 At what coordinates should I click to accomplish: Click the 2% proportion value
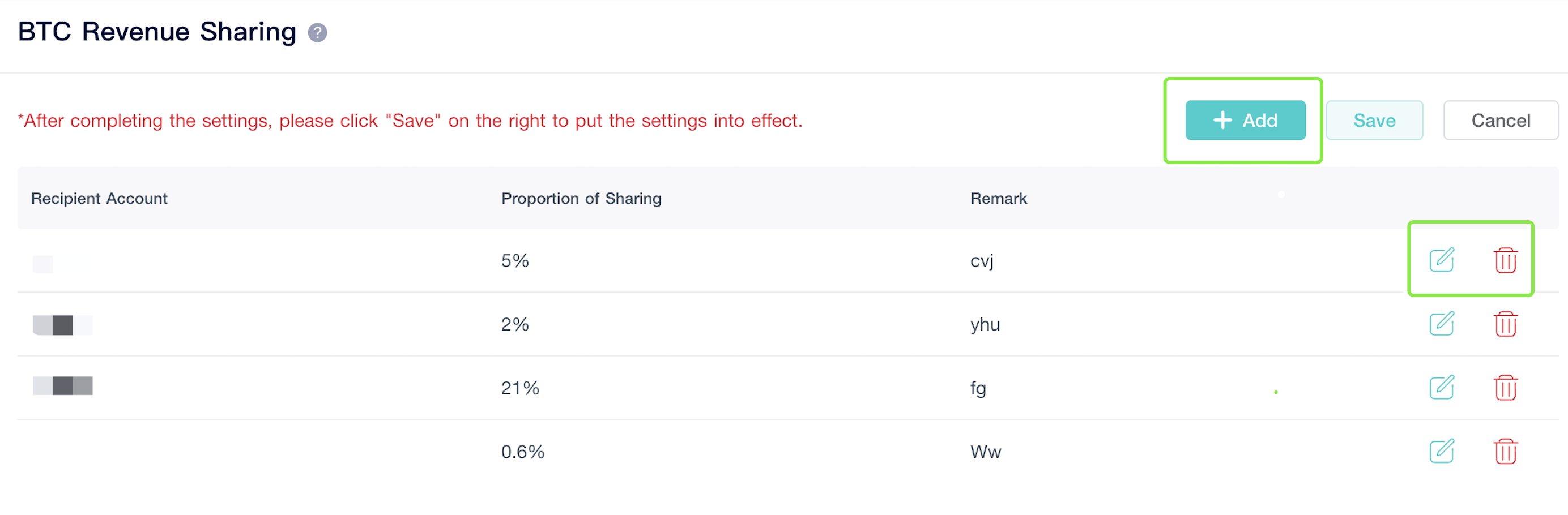pyautogui.click(x=514, y=325)
